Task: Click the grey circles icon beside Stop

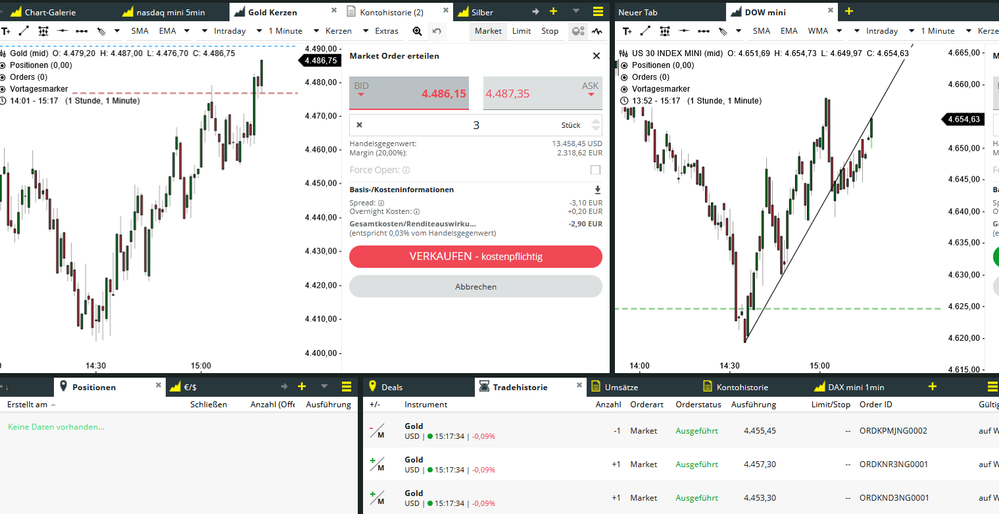Action: coord(578,31)
